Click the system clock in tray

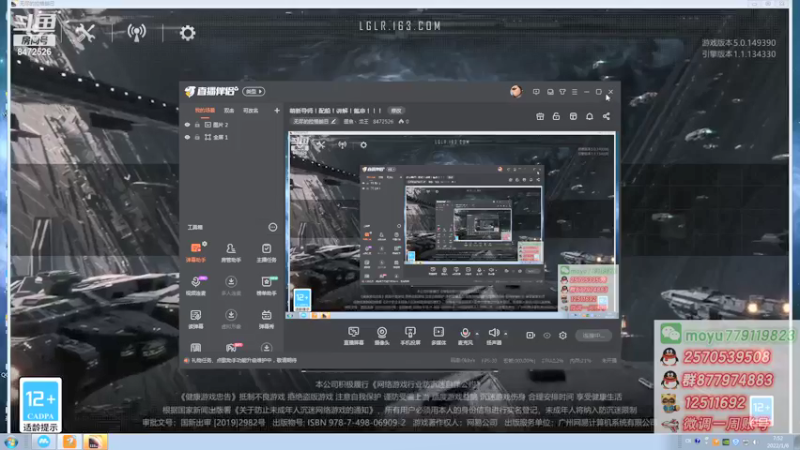pyautogui.click(x=778, y=442)
